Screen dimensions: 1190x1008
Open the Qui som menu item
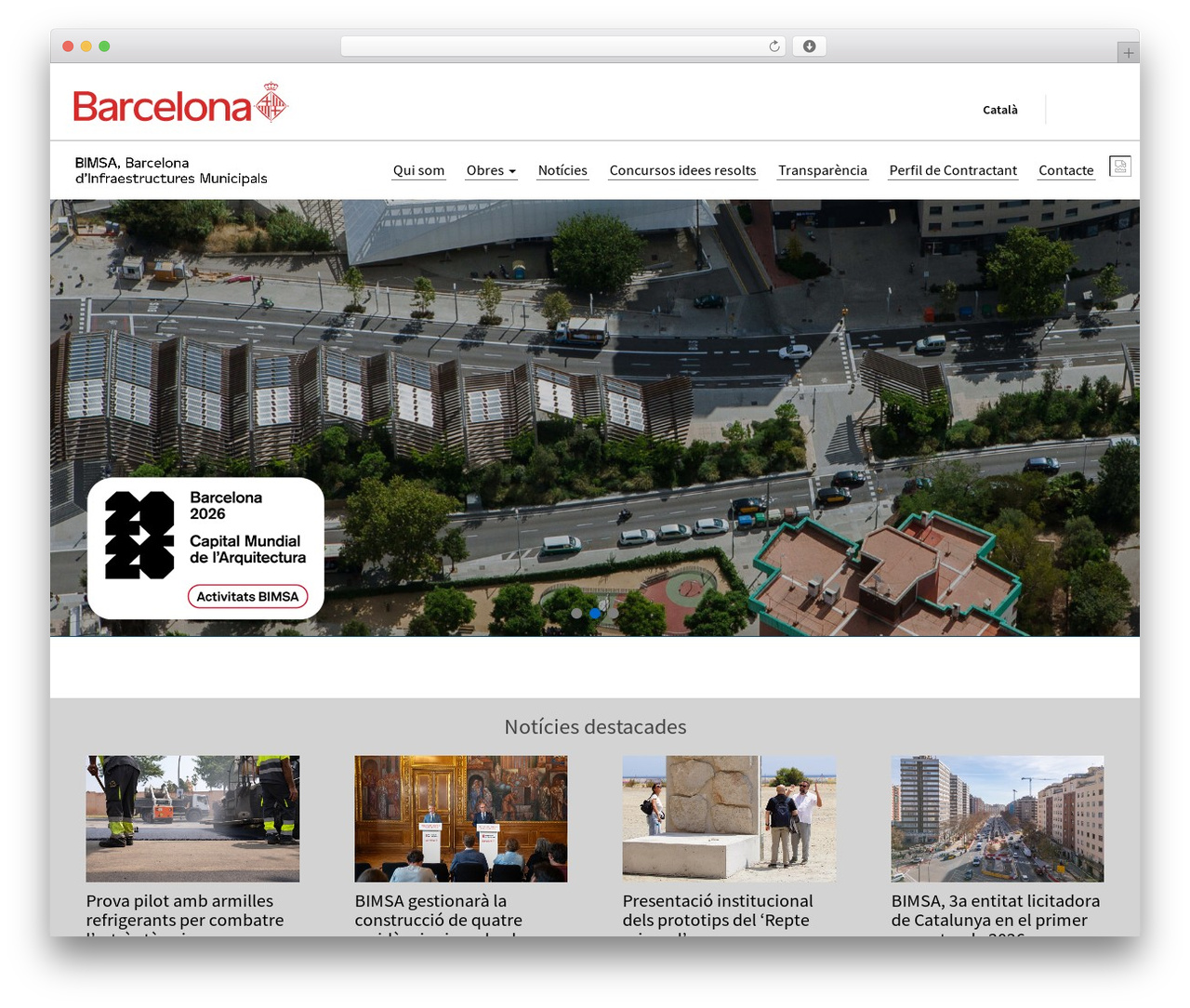click(418, 170)
